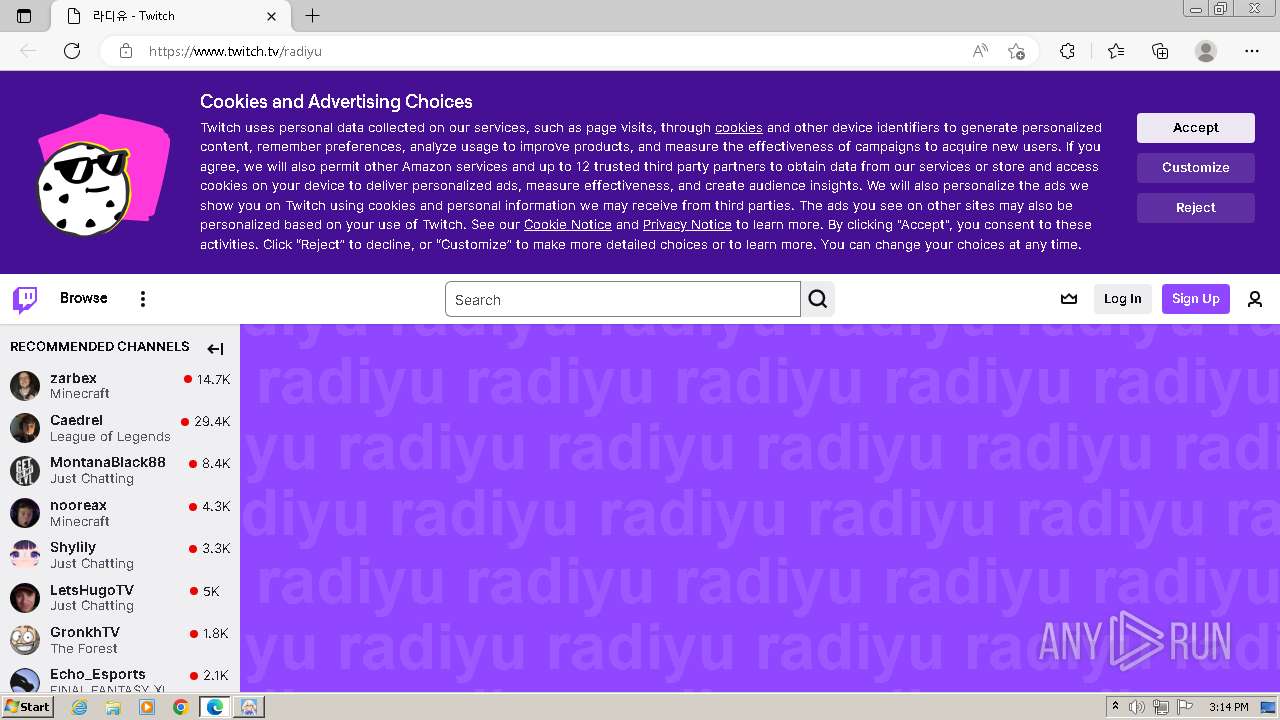Open MontanaBlack88 channel avatar

[x=25, y=470]
